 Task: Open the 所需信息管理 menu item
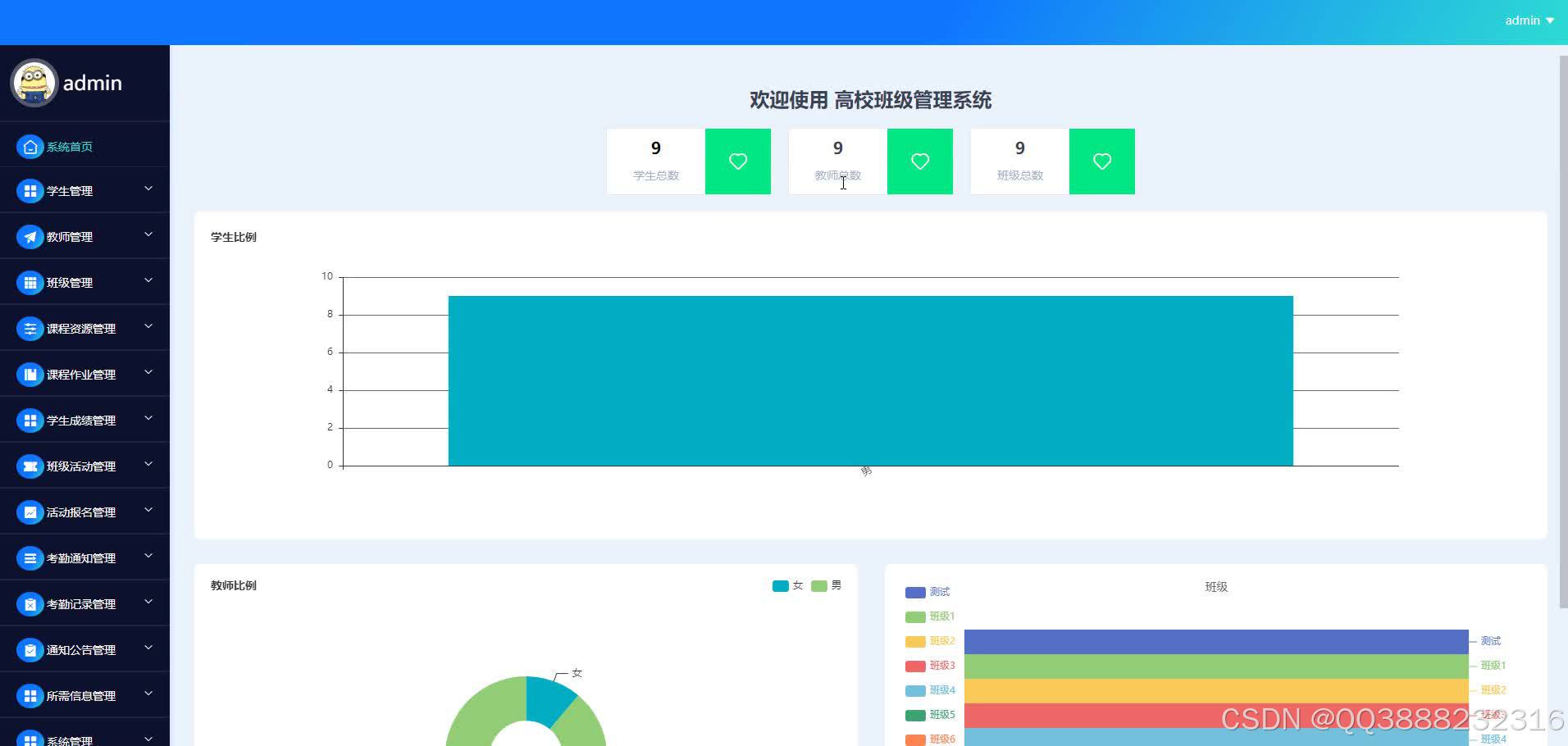[84, 696]
